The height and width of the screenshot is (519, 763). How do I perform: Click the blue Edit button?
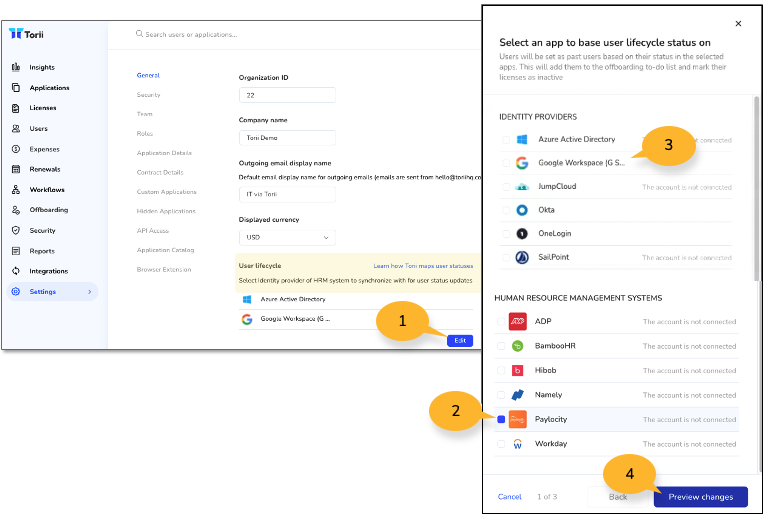point(460,340)
